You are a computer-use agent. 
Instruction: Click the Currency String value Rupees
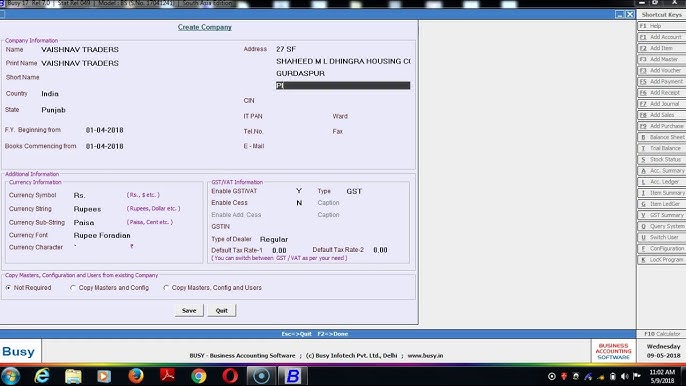tap(87, 209)
